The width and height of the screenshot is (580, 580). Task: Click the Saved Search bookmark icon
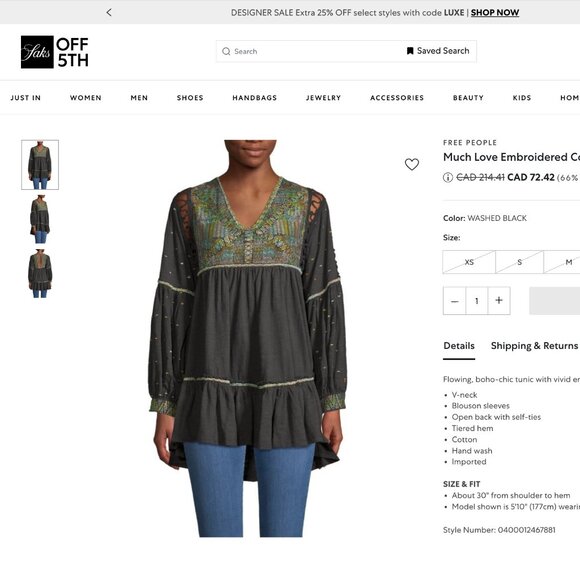(x=410, y=51)
